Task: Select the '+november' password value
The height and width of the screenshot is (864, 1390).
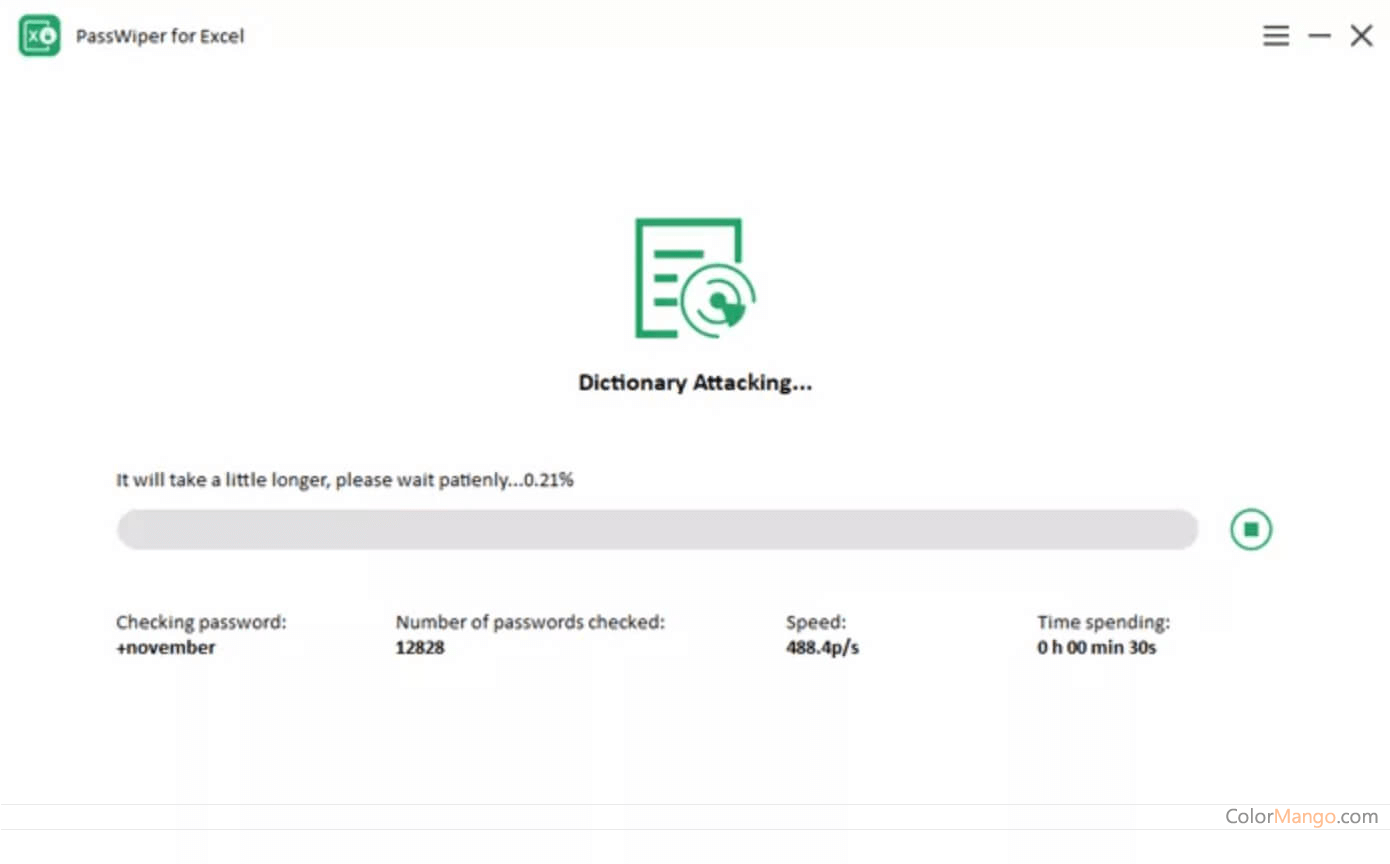Action: pos(166,647)
